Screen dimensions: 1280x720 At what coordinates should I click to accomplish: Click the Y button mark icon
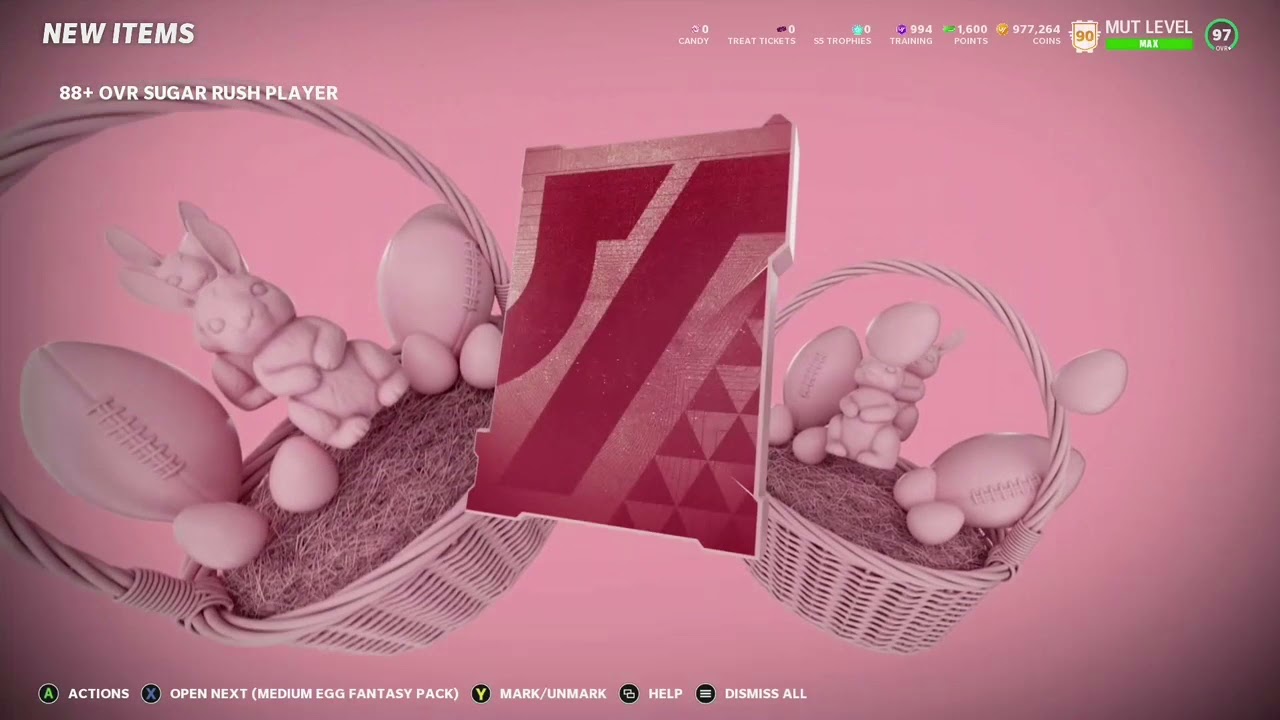click(x=481, y=693)
